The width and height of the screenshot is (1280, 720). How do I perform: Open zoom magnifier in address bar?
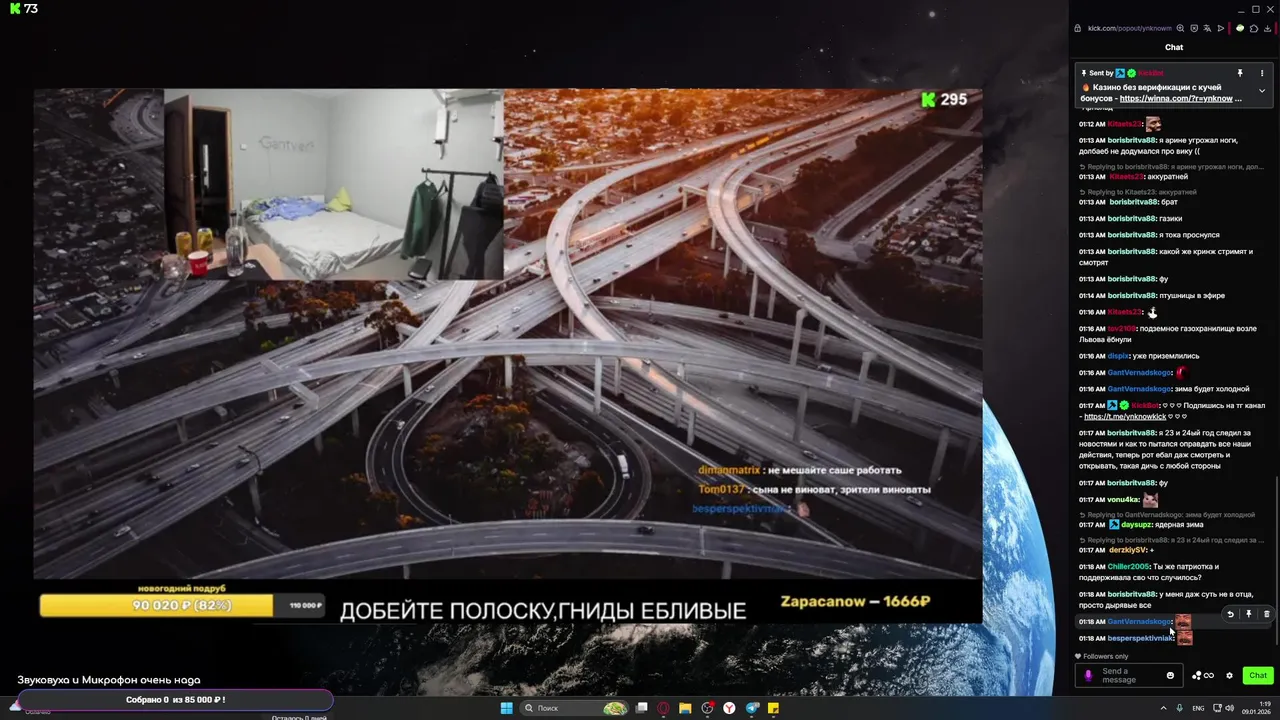click(1181, 28)
